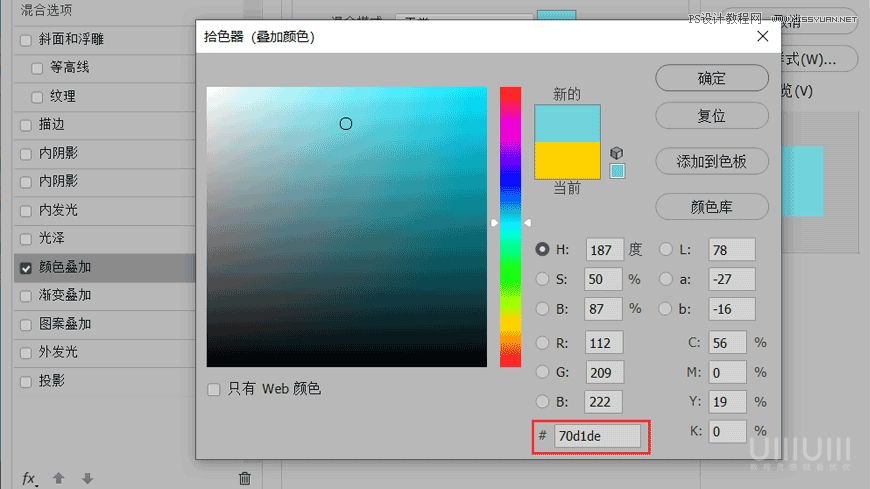Select the RGB blue B radio button
The height and width of the screenshot is (489, 870).
click(542, 401)
